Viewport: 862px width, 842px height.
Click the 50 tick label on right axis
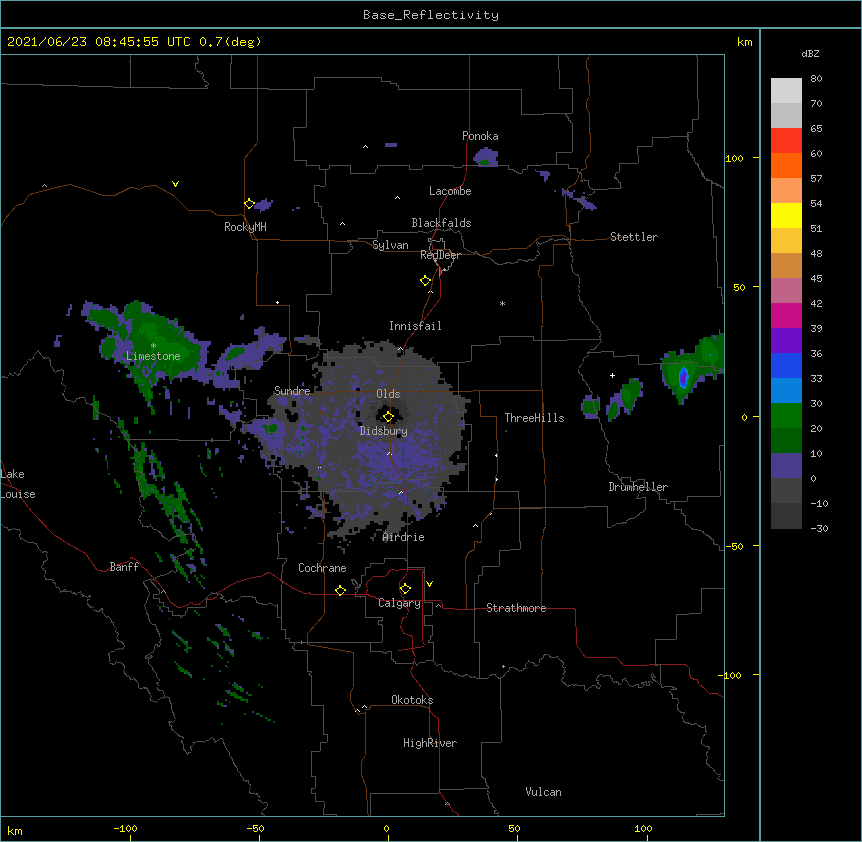pyautogui.click(x=739, y=287)
